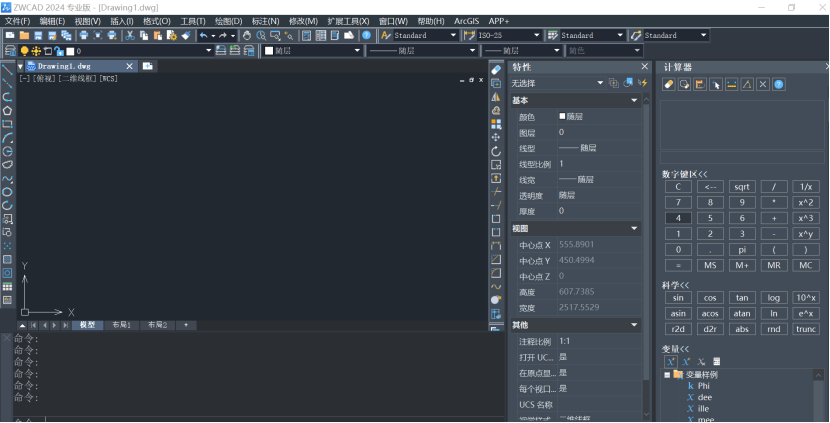
Task: Select the Ellipse draw tool
Action: click(x=7, y=192)
